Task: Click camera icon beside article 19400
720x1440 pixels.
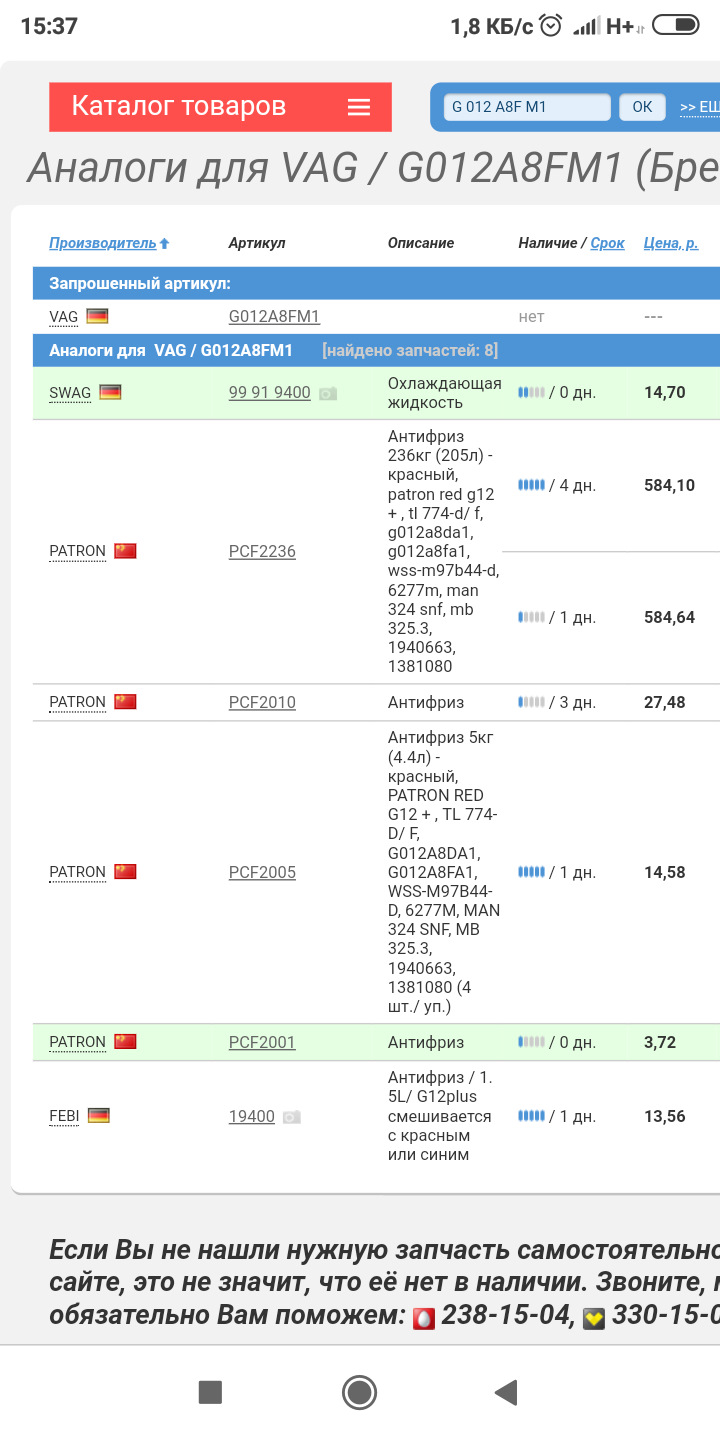Action: pos(291,1117)
